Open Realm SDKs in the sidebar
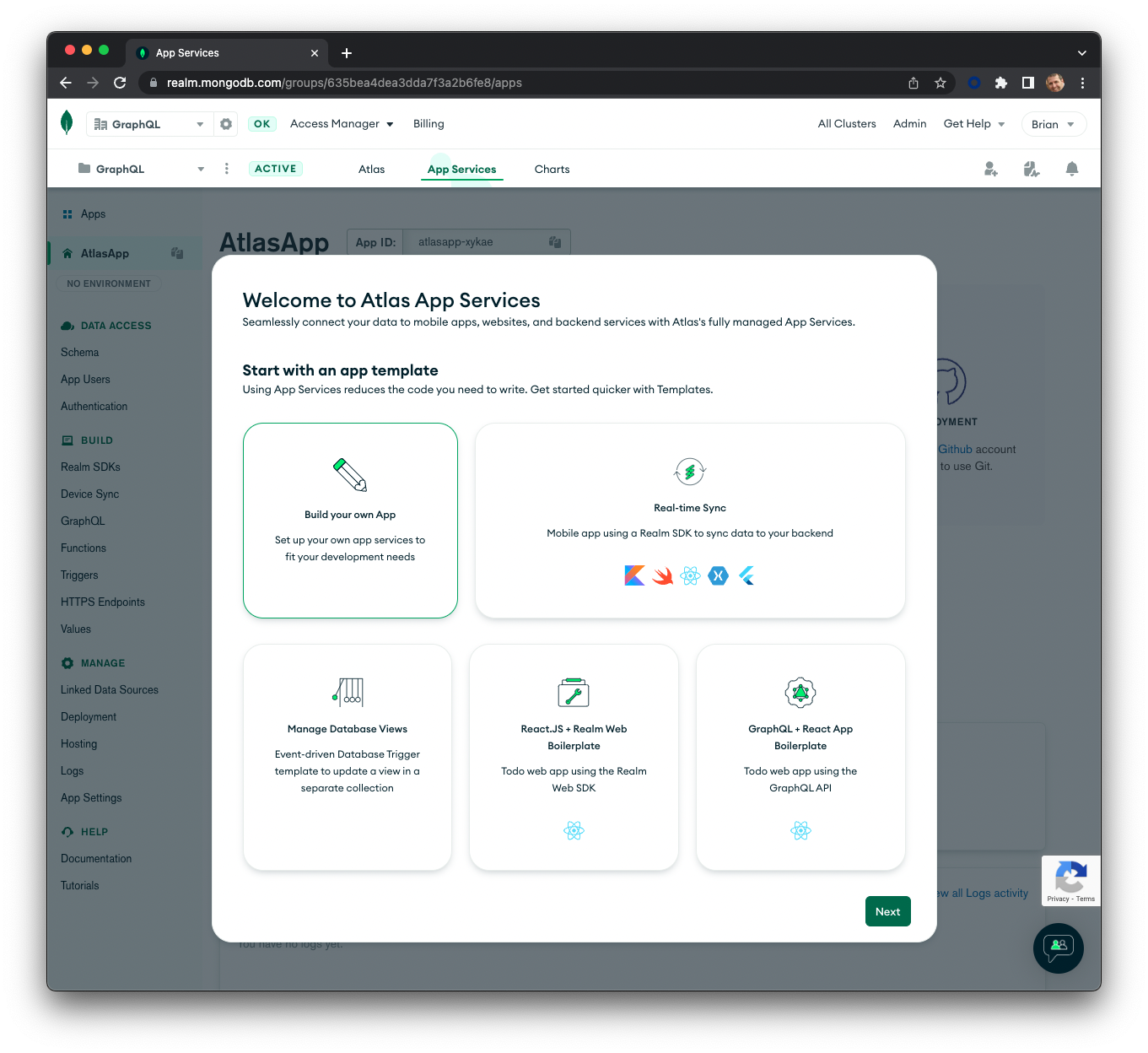 [x=90, y=467]
